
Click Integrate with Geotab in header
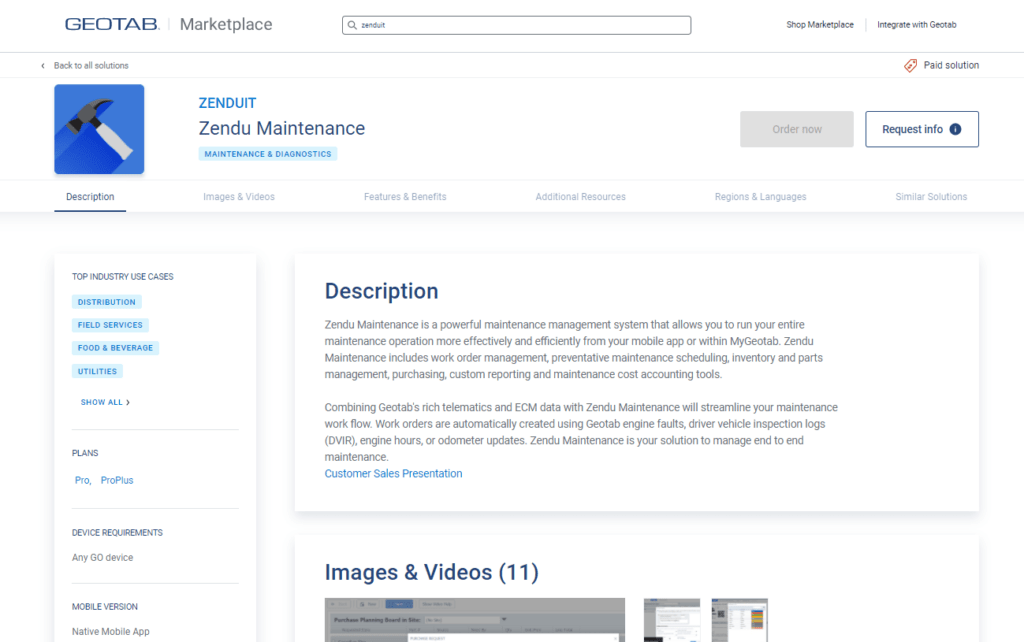[x=917, y=25]
